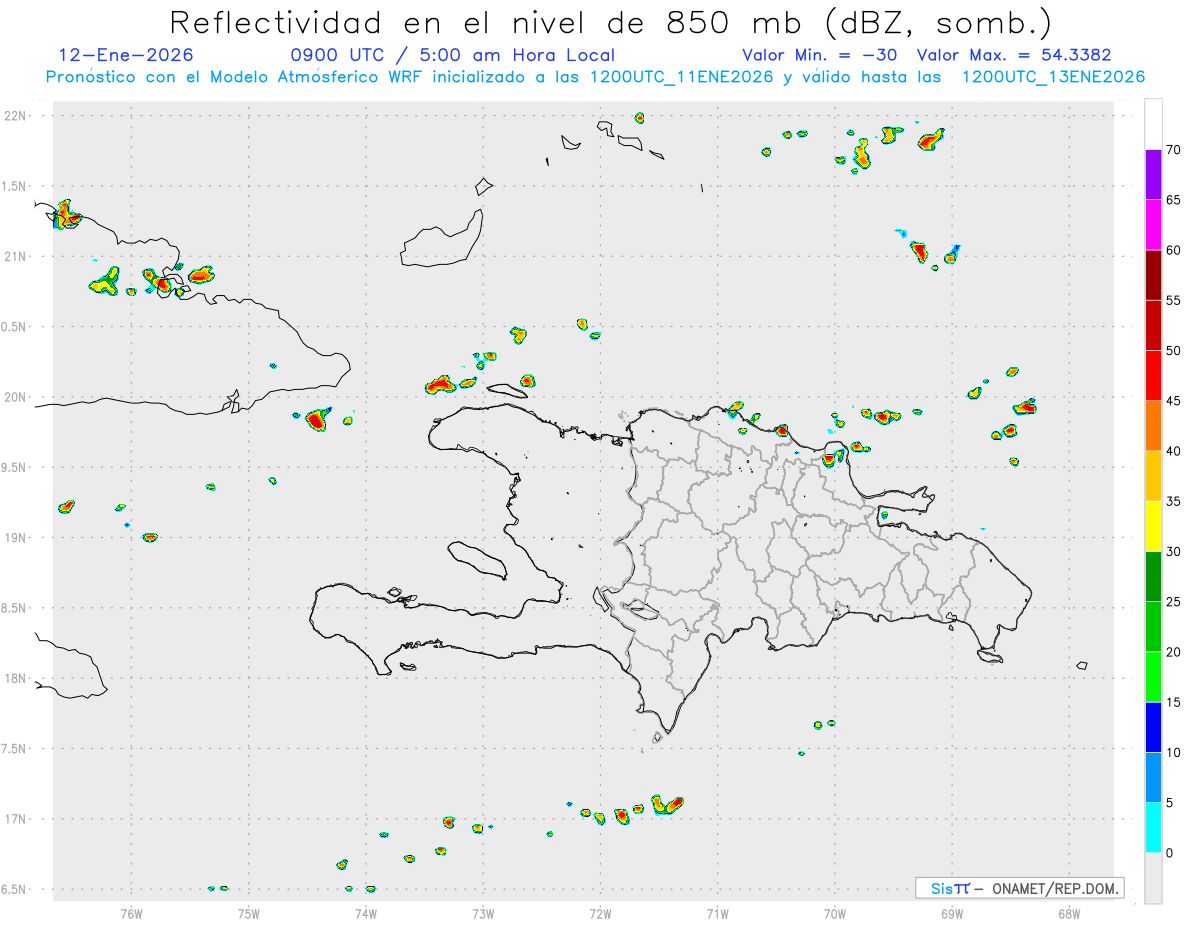
Task: Click the "ONAMET/REP.DOM." credit label
Action: coord(1055,888)
